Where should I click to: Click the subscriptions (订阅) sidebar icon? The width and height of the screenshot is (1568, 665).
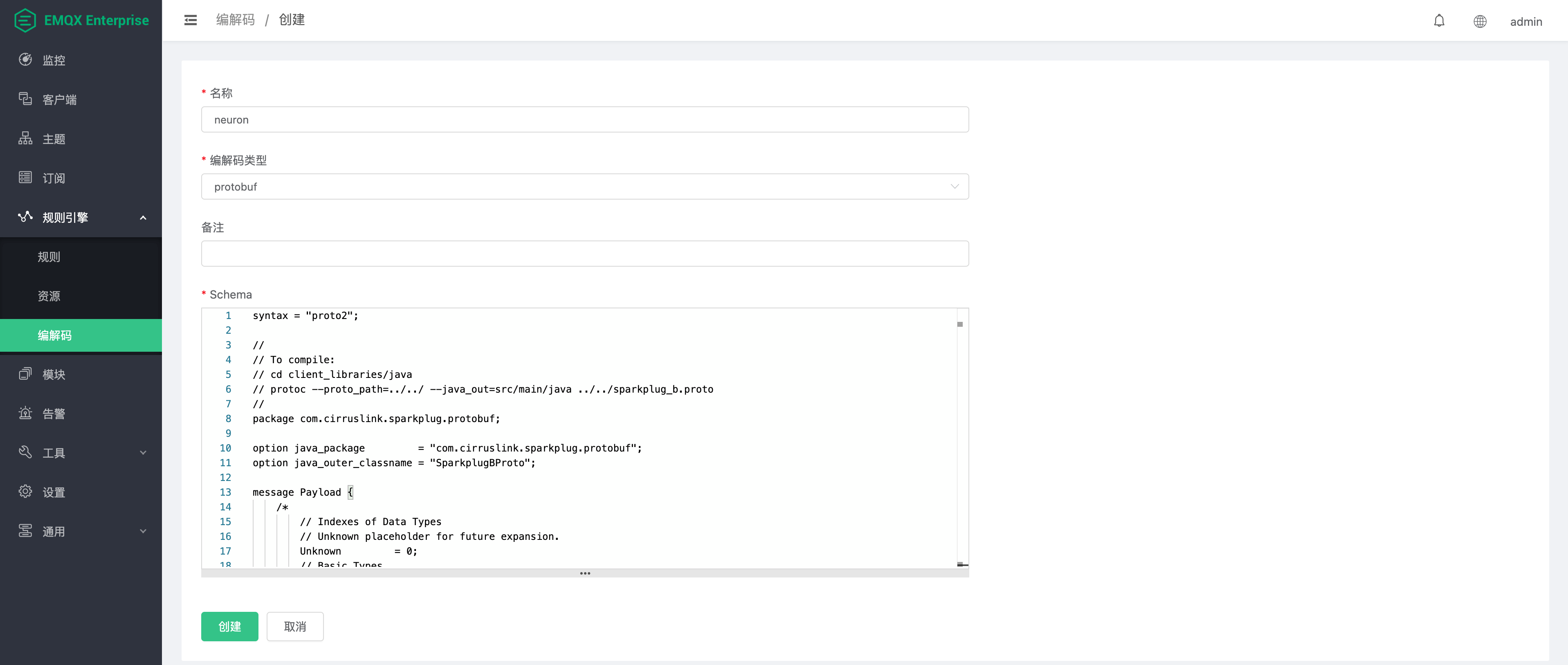(x=25, y=177)
